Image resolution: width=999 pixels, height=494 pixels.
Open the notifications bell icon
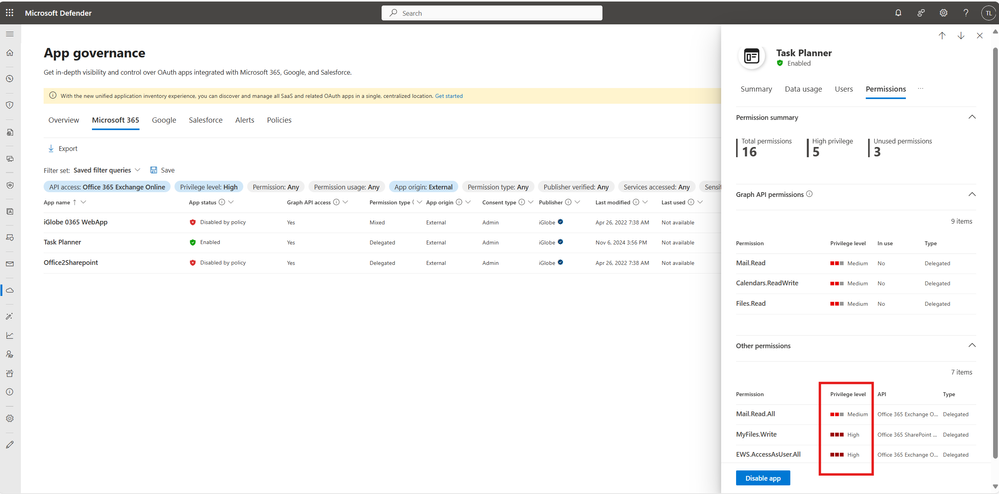pyautogui.click(x=898, y=13)
